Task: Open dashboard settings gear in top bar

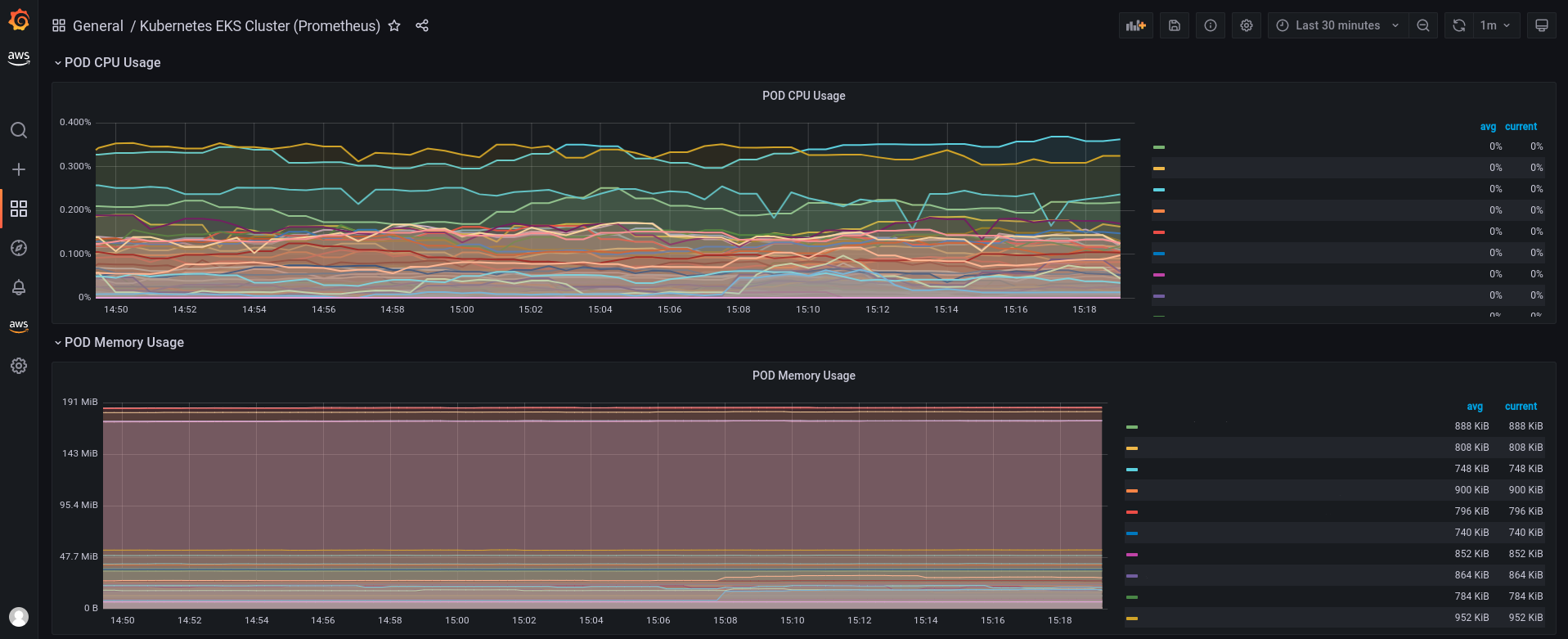Action: 1247,25
